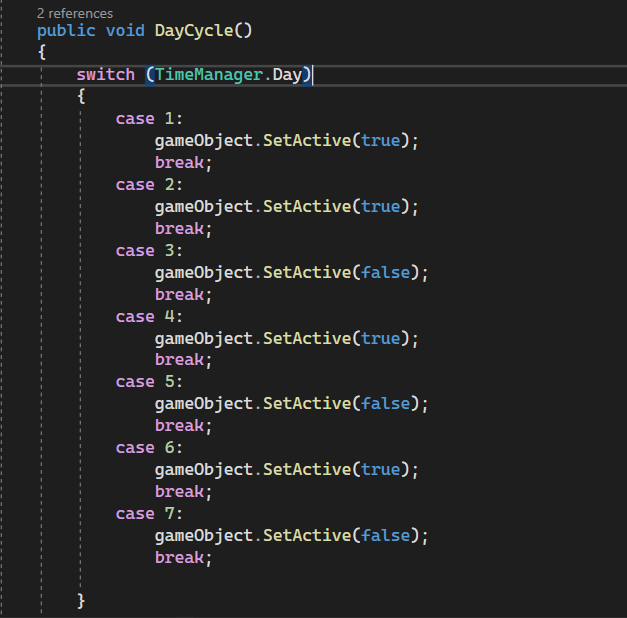The width and height of the screenshot is (627, 618).
Task: Click the TimeManager class reference
Action: [x=209, y=75]
